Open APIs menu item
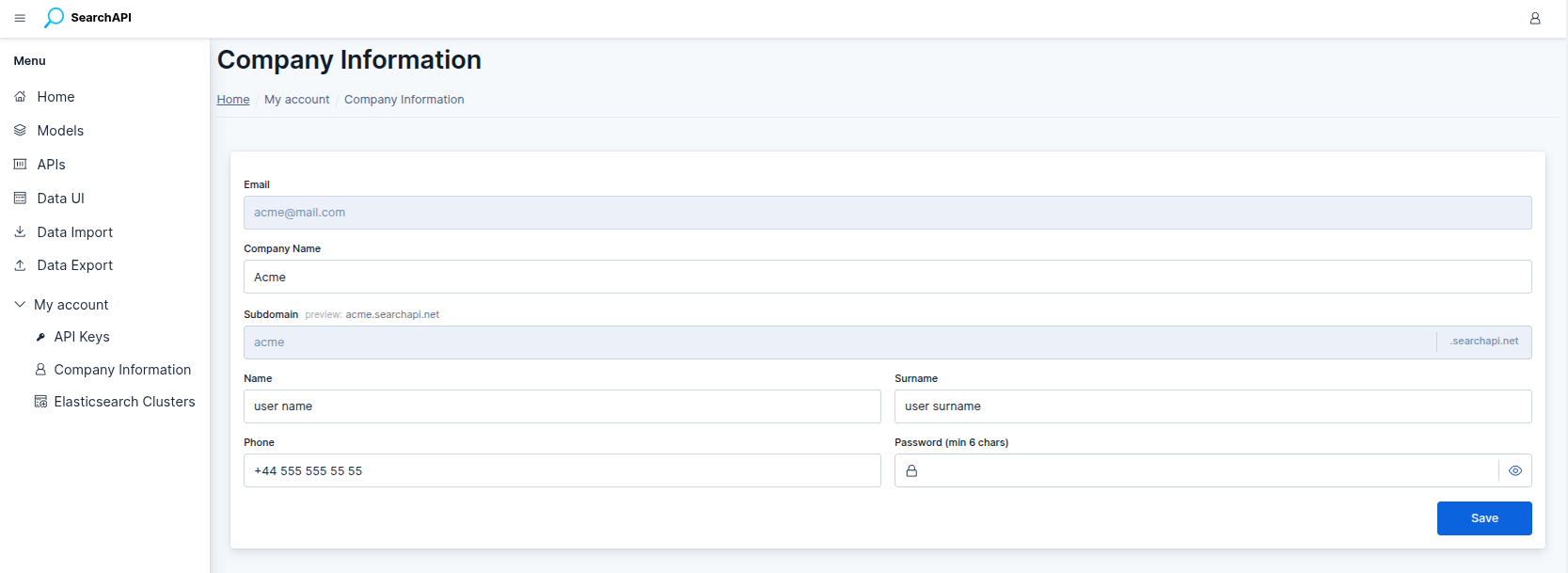The width and height of the screenshot is (1568, 573). [51, 165]
